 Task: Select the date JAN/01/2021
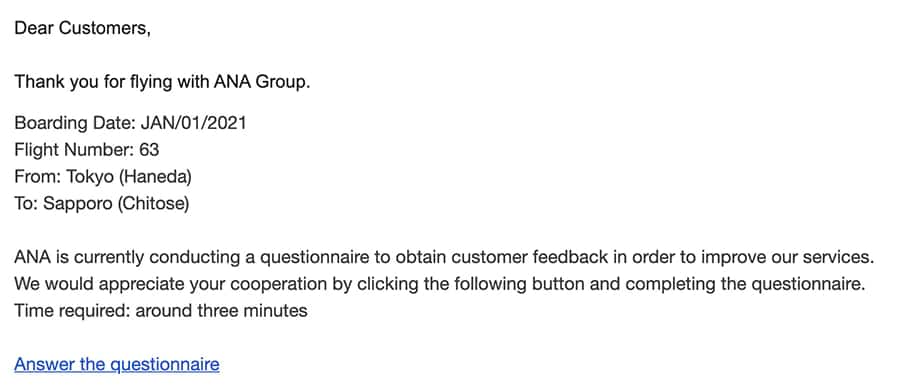(x=193, y=123)
